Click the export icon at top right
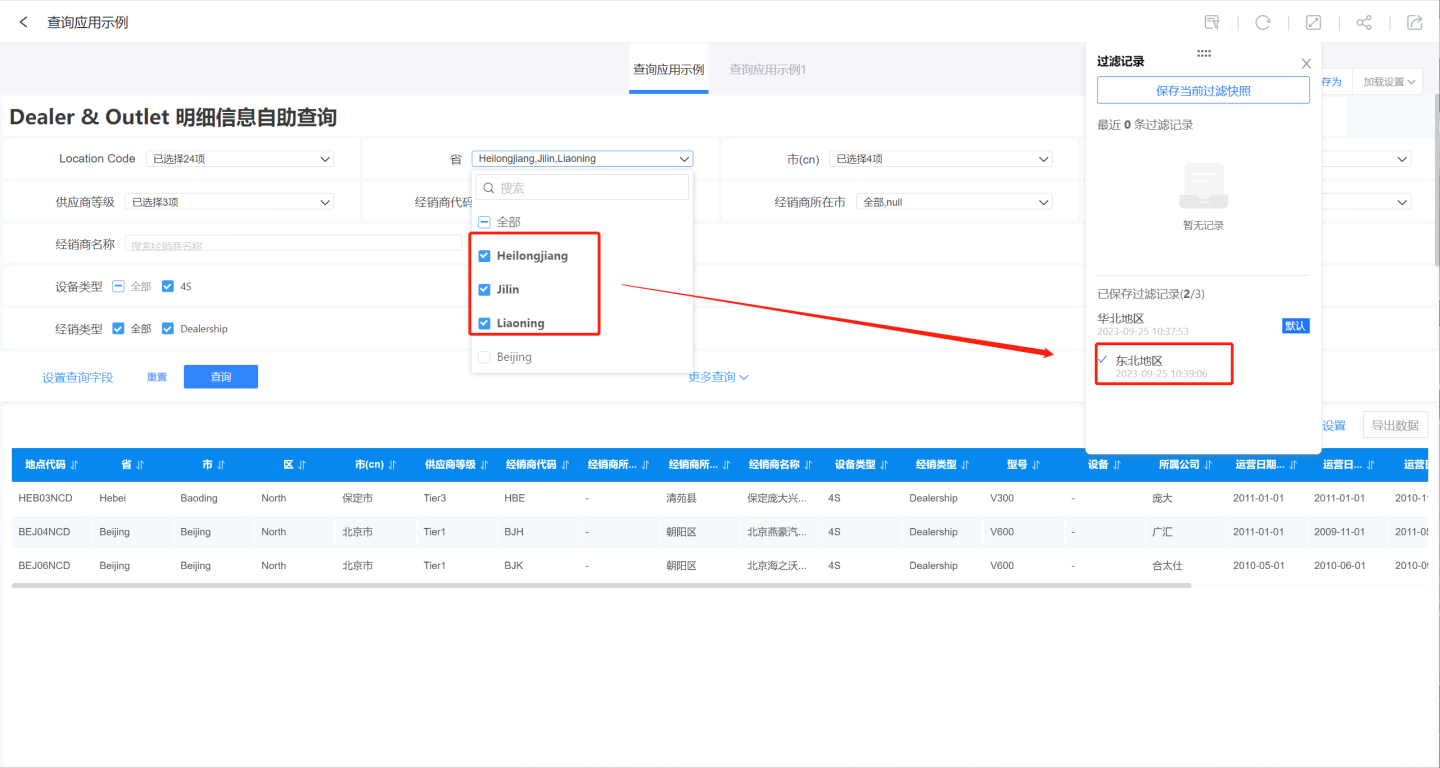The width and height of the screenshot is (1440, 768). tap(1414, 22)
